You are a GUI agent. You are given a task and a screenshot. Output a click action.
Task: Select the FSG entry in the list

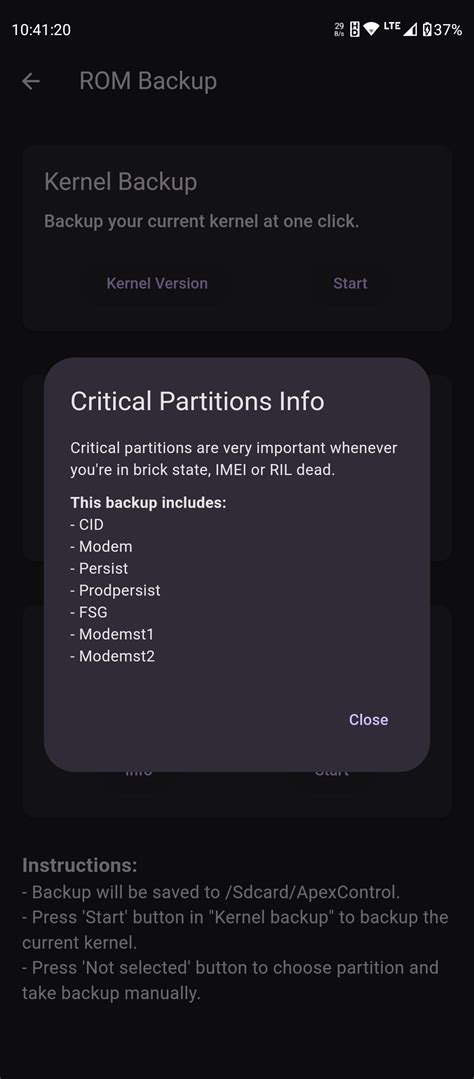tap(88, 612)
